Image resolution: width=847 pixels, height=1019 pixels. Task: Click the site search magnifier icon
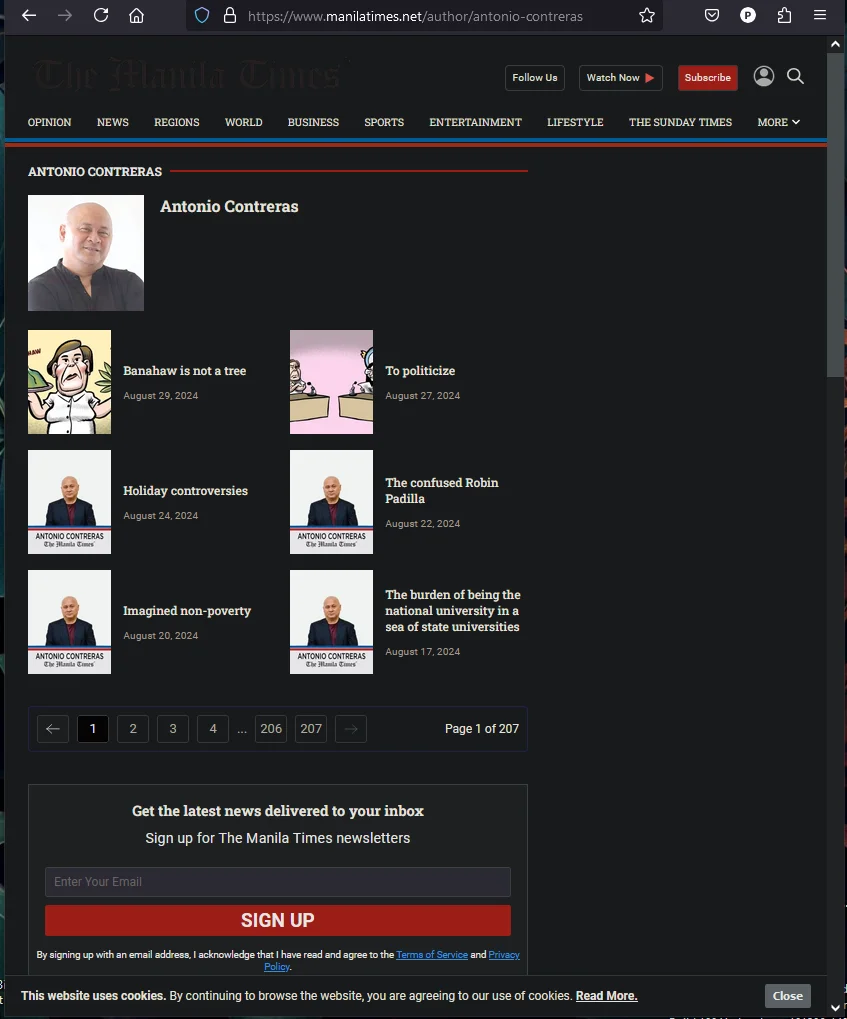(x=795, y=77)
